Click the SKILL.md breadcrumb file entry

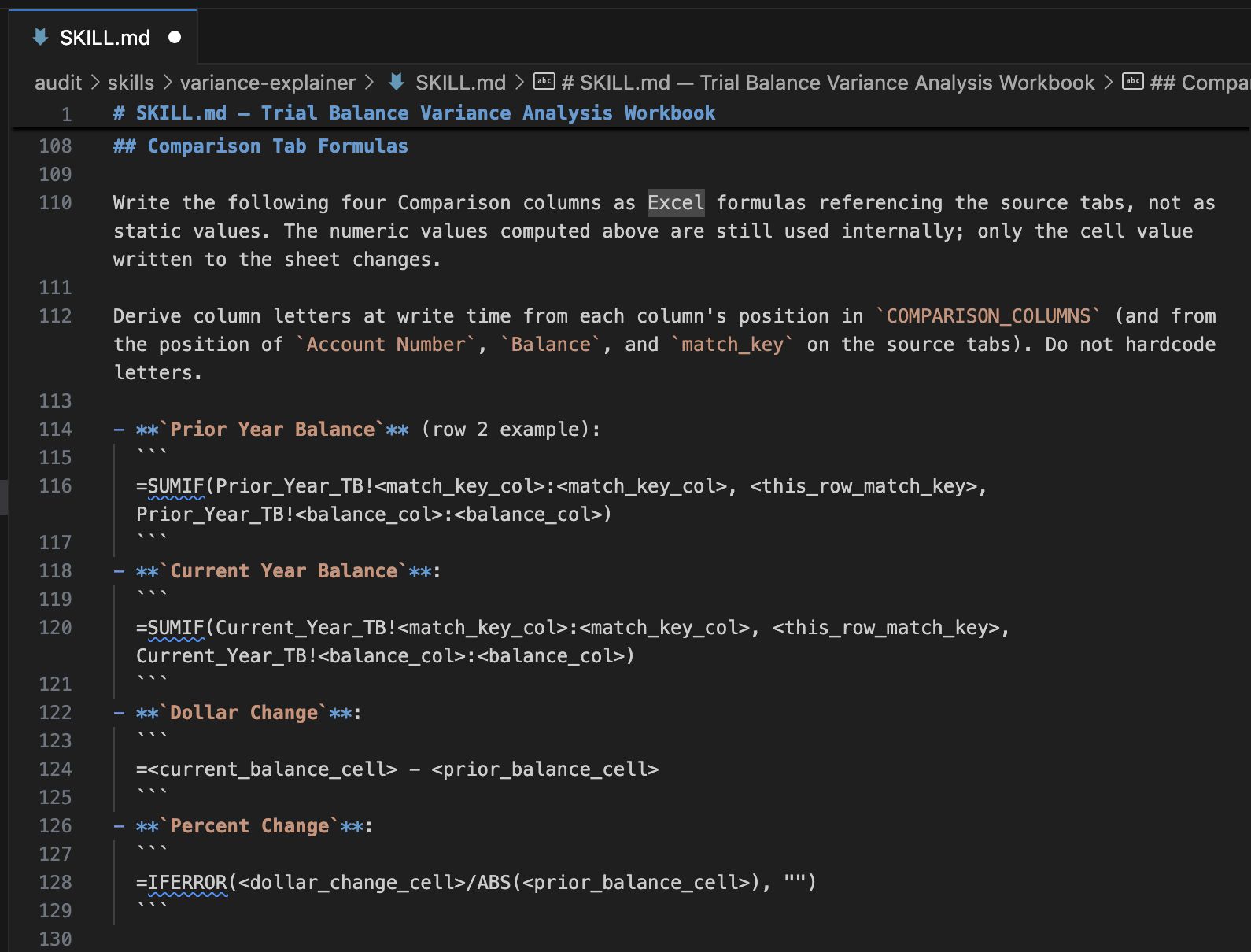[x=460, y=83]
